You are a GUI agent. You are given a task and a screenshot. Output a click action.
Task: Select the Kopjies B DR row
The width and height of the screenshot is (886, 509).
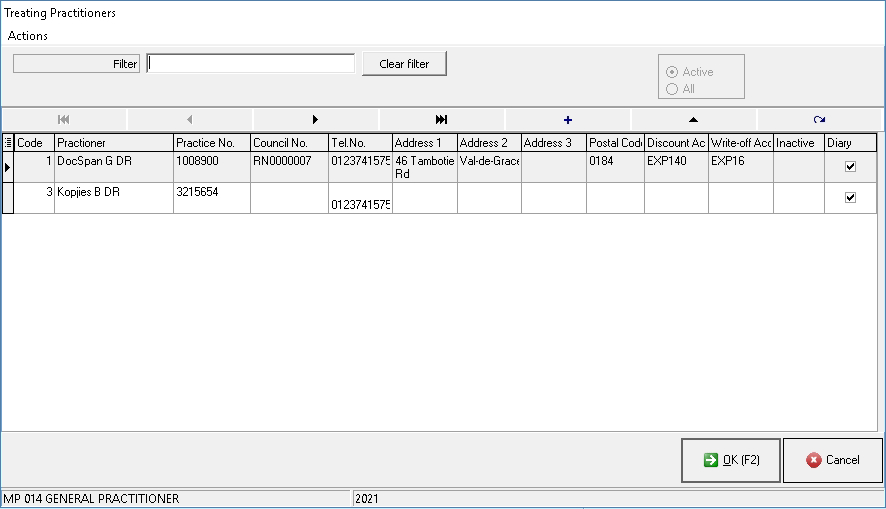(x=113, y=193)
